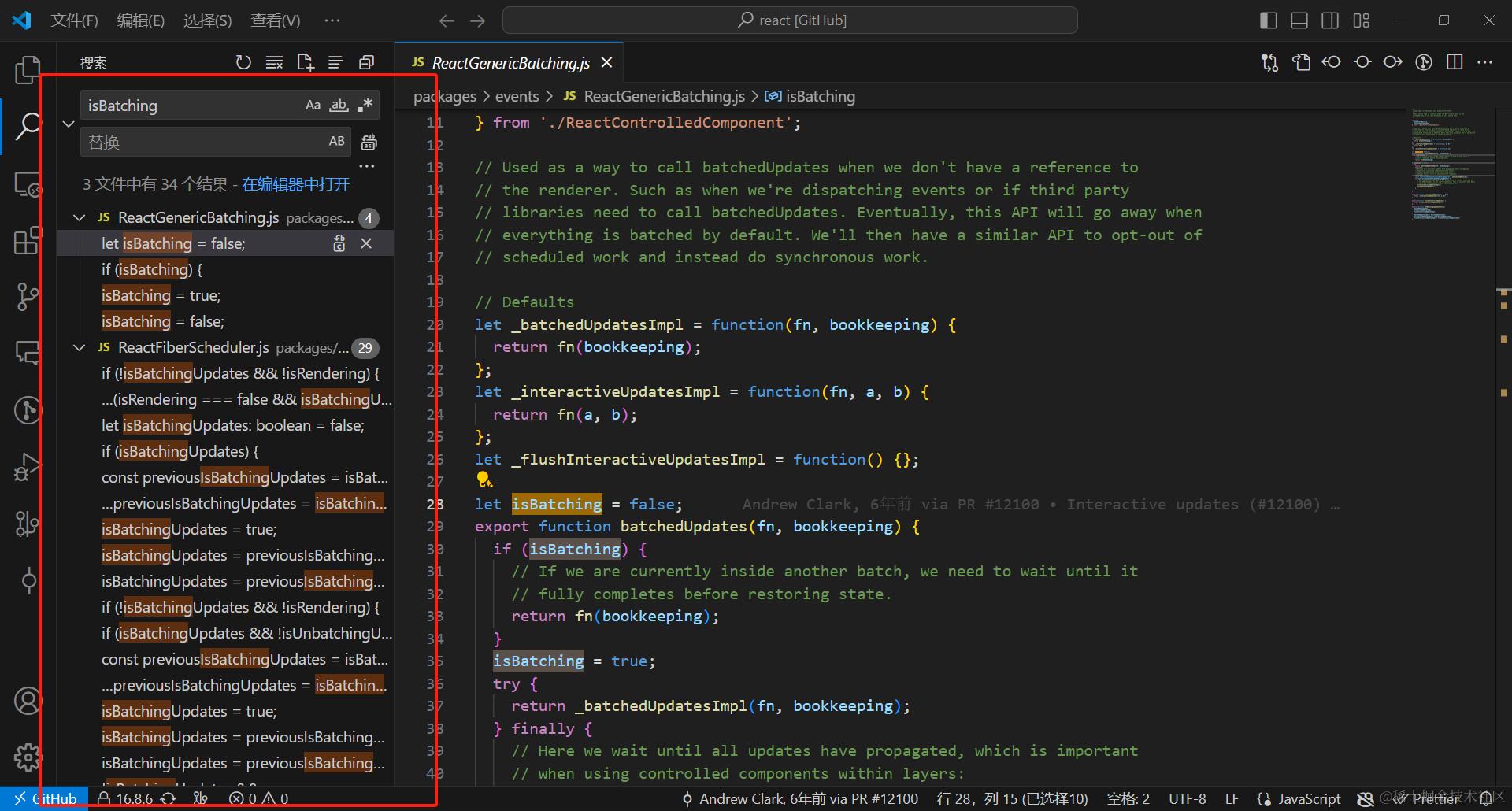This screenshot has width=1512, height=811.
Task: Go back using the title bar arrow
Action: point(447,20)
